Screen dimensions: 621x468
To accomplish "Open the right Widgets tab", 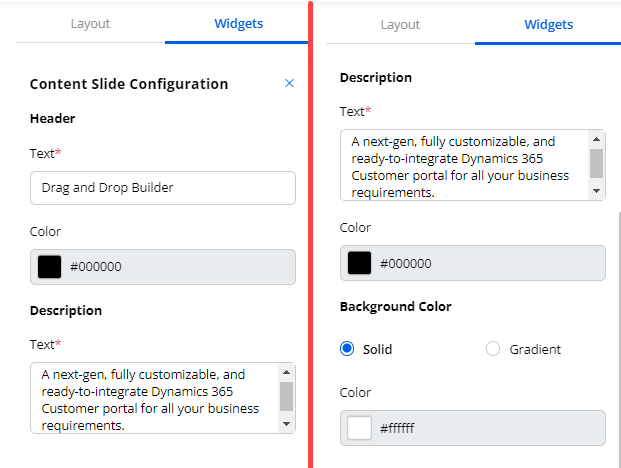I will (549, 24).
